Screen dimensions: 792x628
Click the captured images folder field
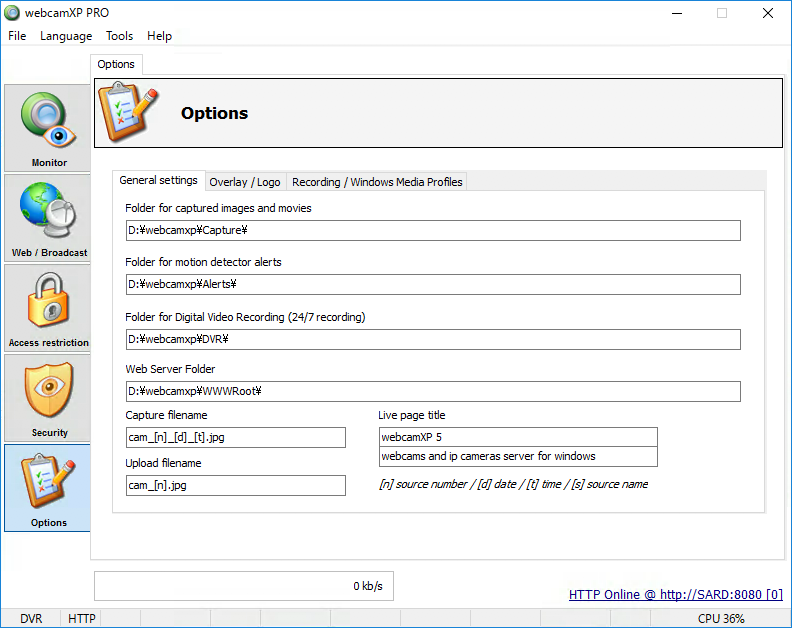click(x=433, y=230)
